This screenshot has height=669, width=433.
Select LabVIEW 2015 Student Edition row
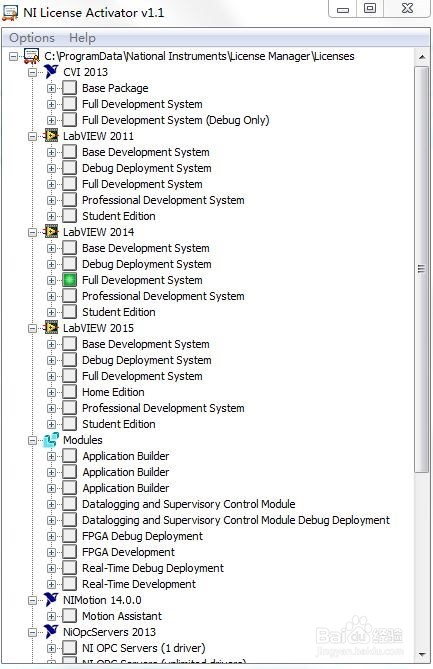point(119,424)
